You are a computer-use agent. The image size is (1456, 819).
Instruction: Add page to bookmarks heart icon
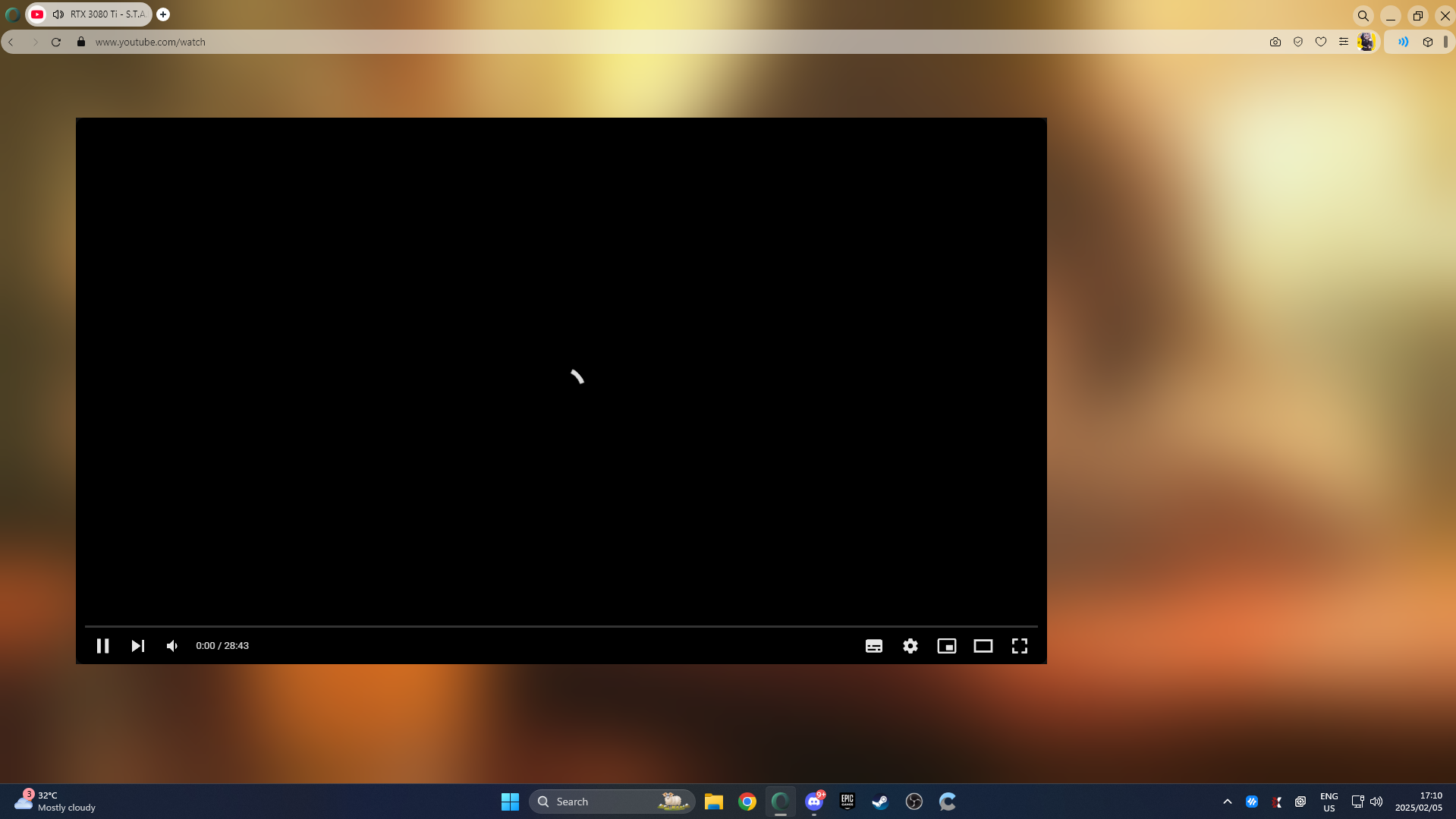pyautogui.click(x=1321, y=43)
